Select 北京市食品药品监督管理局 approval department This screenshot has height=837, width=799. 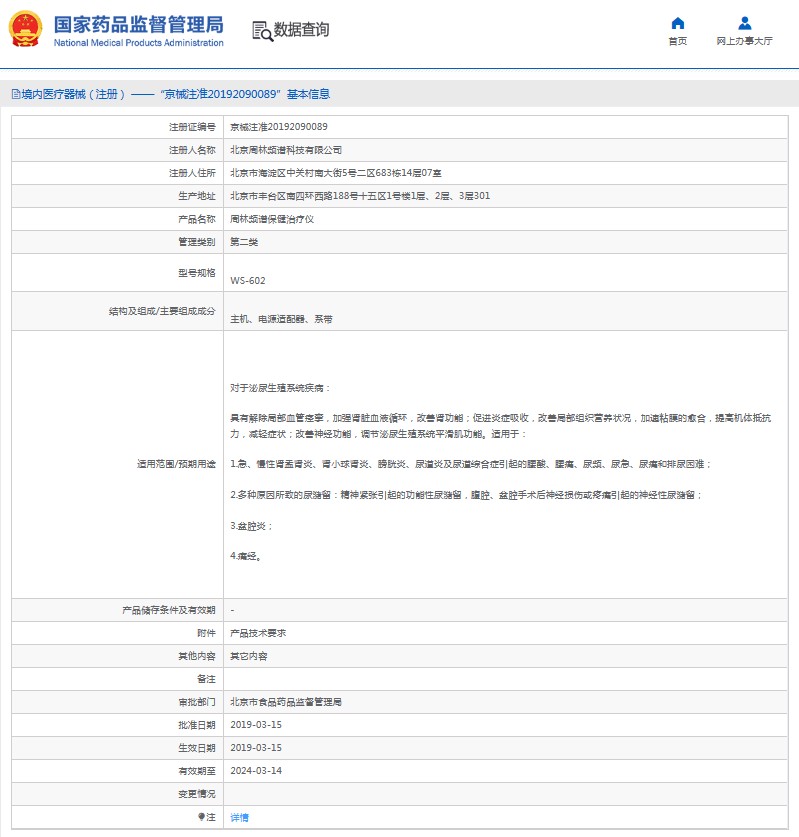(286, 702)
